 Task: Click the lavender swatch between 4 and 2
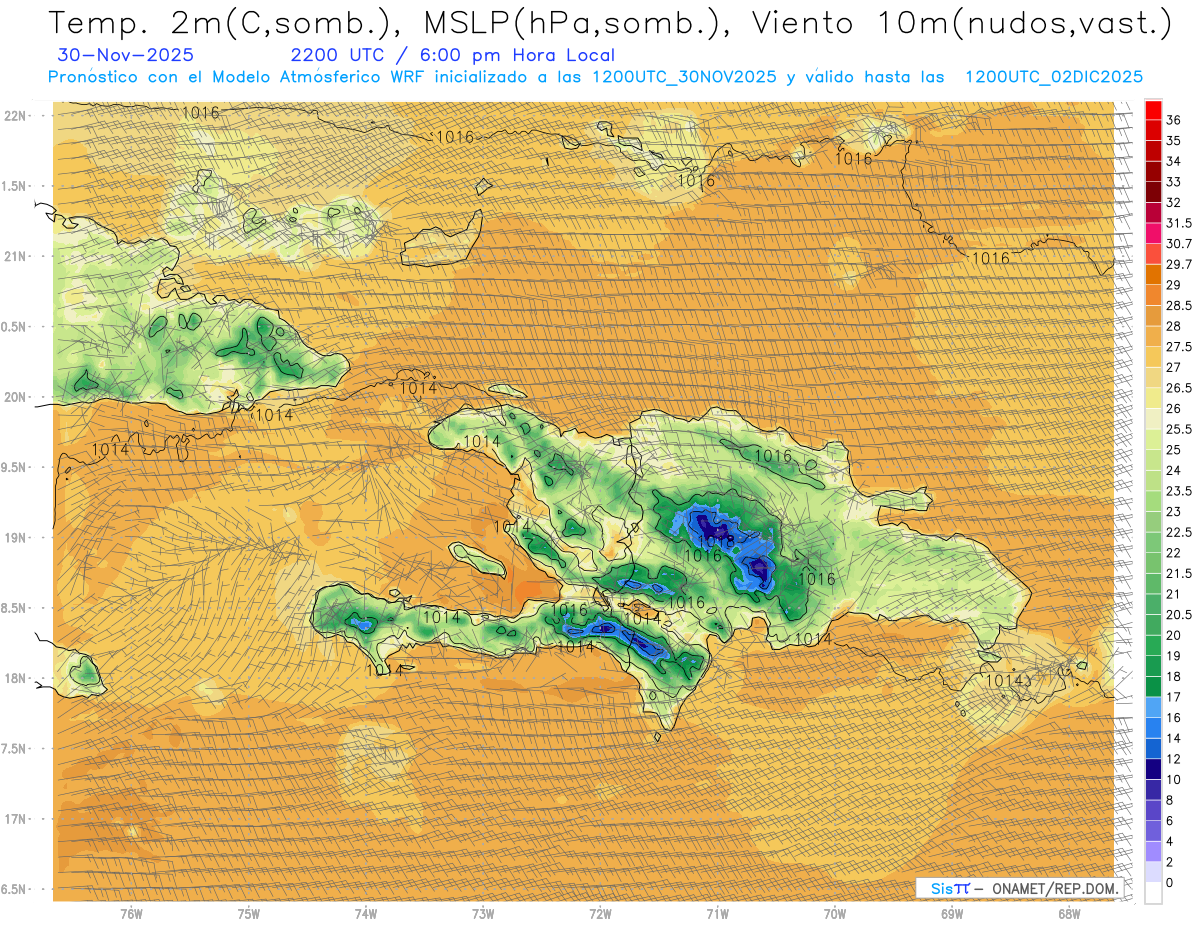[1153, 851]
